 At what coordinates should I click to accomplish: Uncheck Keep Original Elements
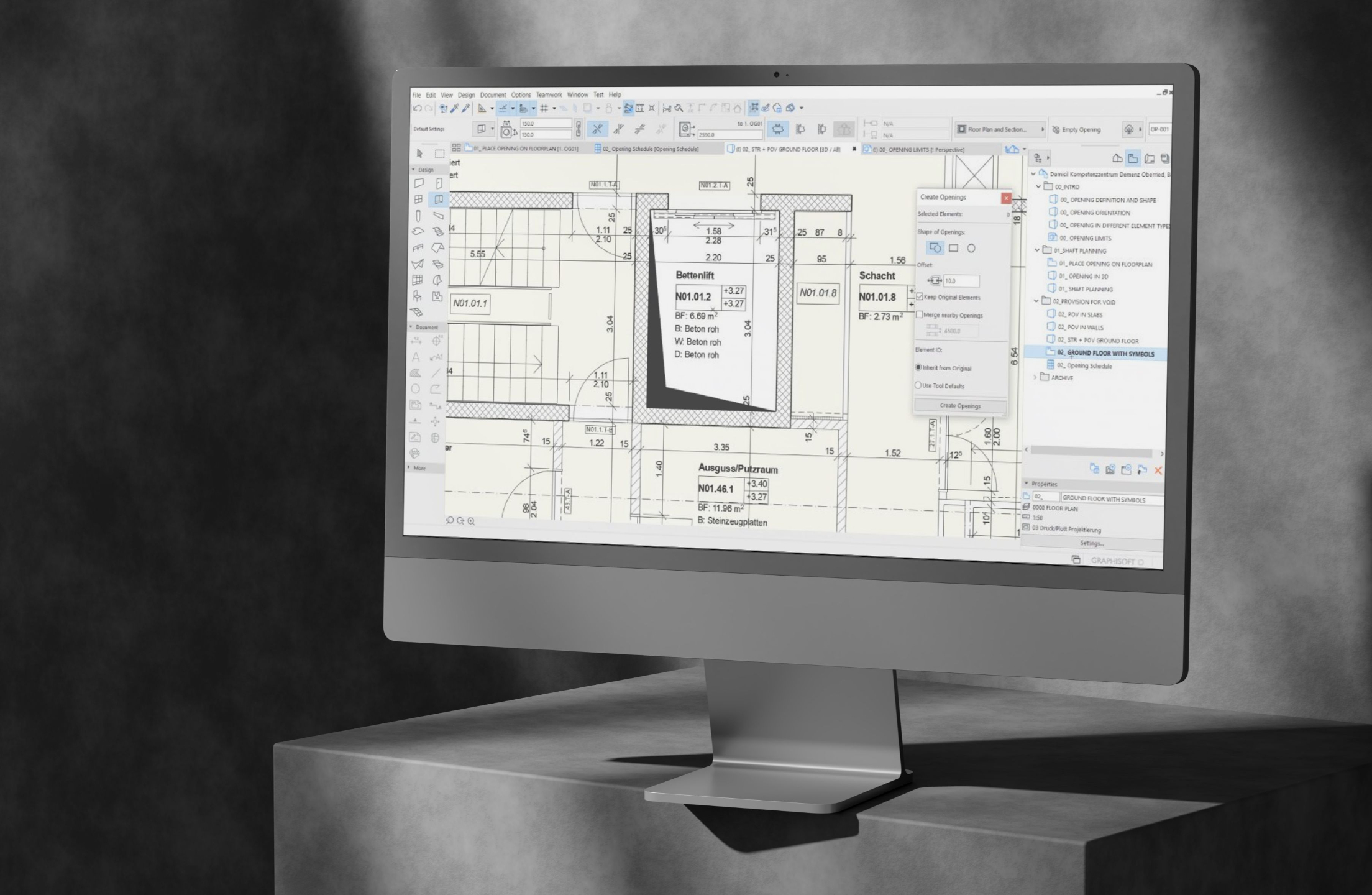[x=920, y=297]
